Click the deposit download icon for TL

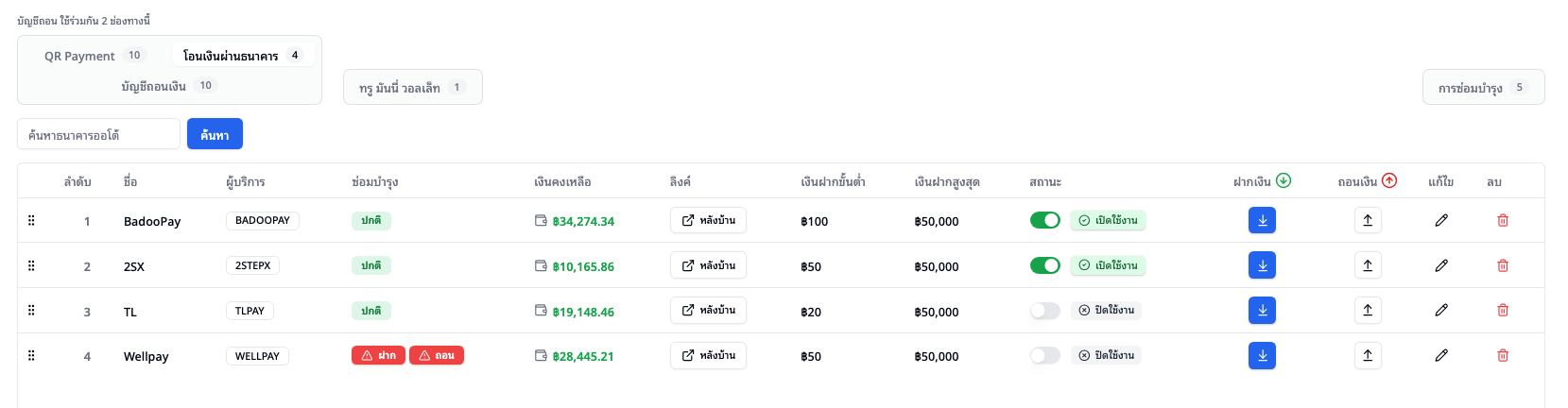click(1262, 311)
